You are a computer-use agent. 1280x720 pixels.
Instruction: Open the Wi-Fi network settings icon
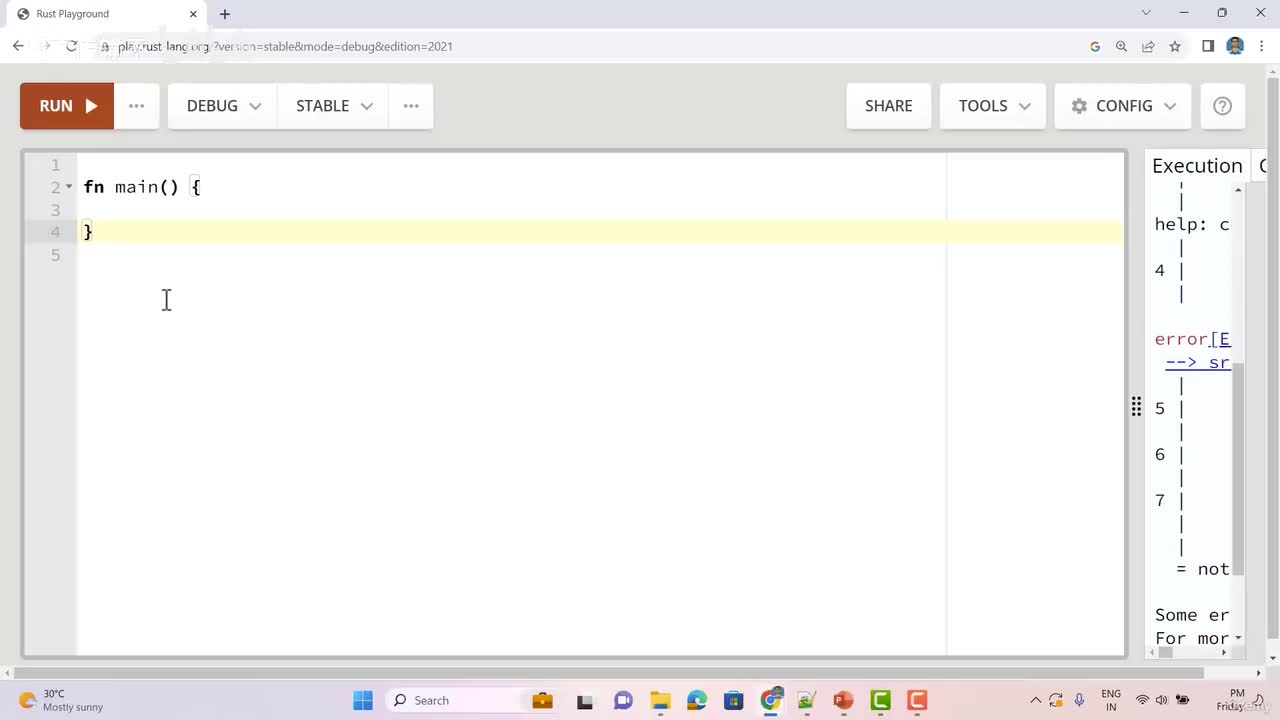(1142, 700)
